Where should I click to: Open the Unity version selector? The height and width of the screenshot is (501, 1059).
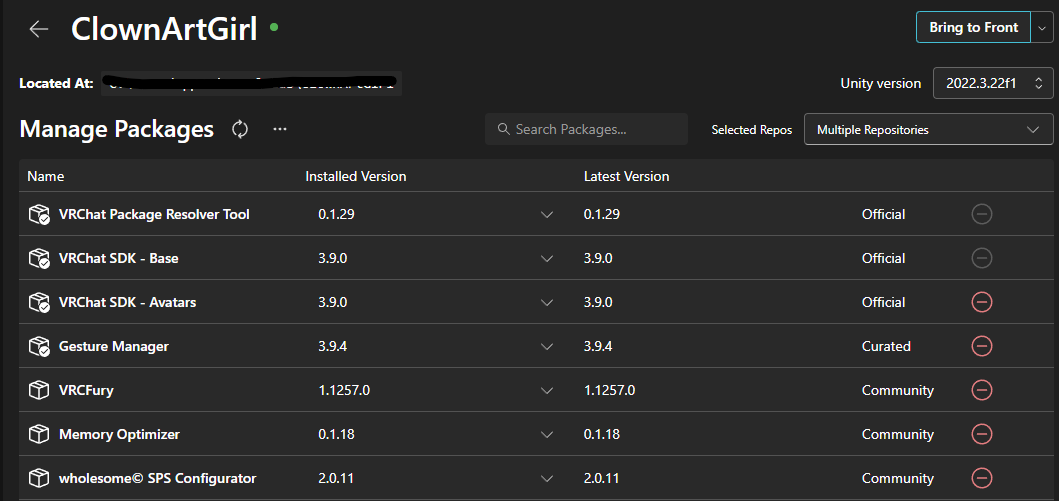992,83
